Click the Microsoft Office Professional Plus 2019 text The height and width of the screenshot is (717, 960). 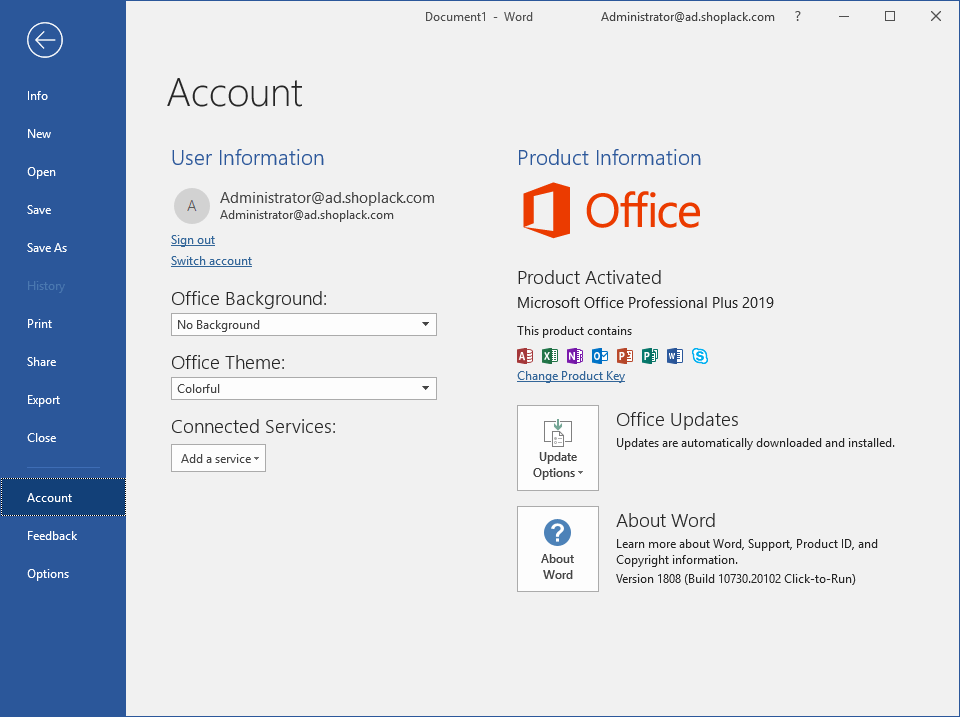click(645, 302)
